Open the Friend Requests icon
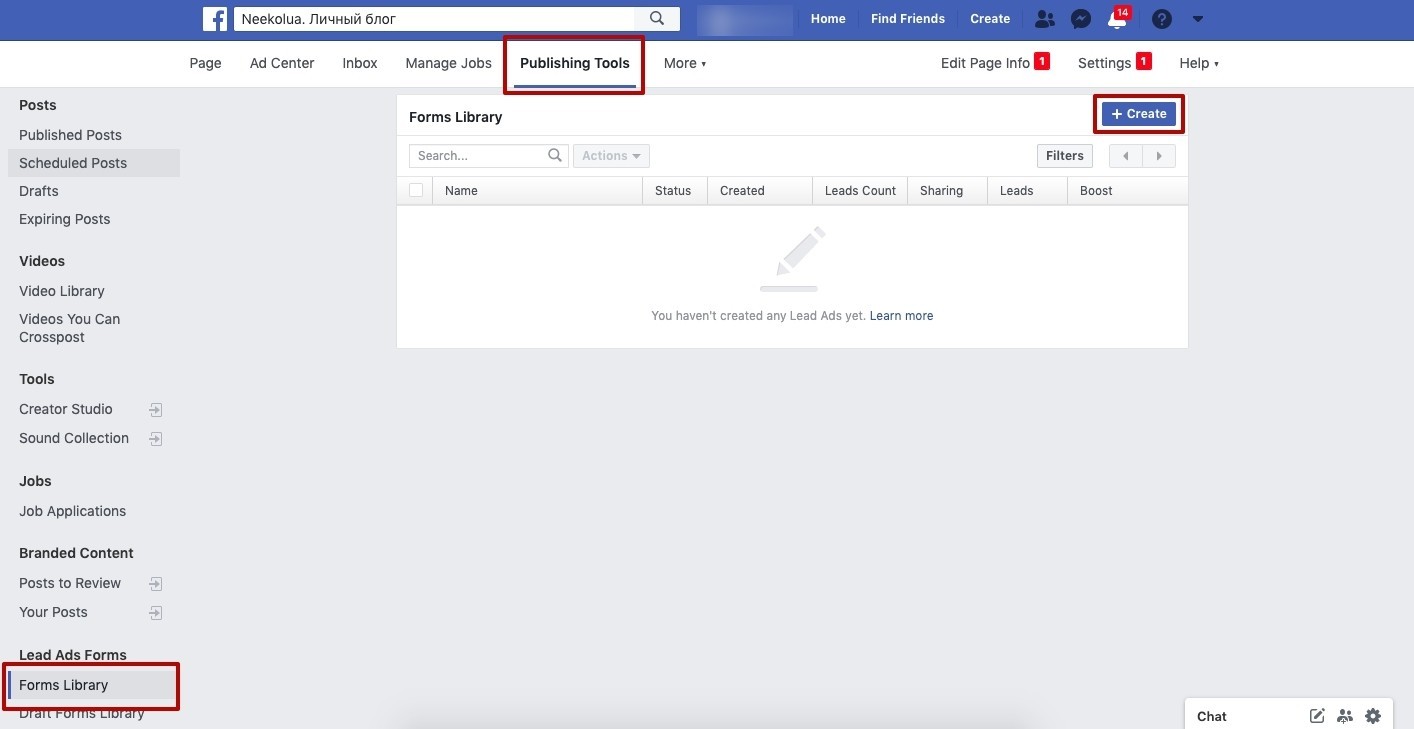Viewport: 1414px width, 729px height. coord(1044,18)
